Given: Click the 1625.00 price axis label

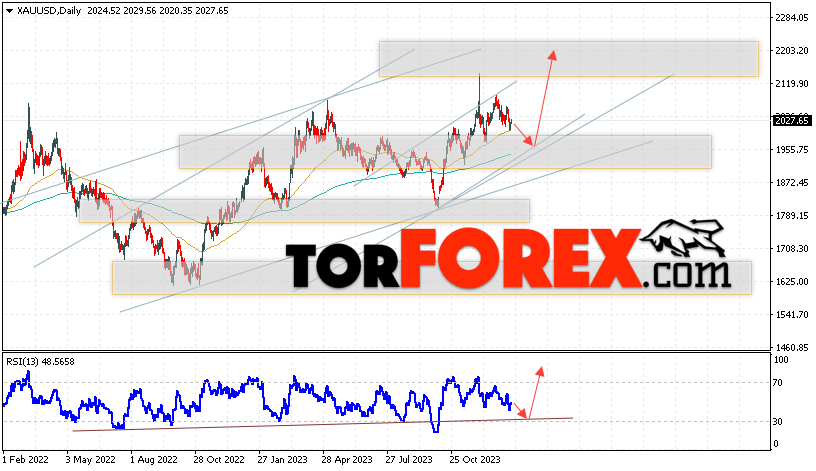Looking at the screenshot, I should coord(792,282).
